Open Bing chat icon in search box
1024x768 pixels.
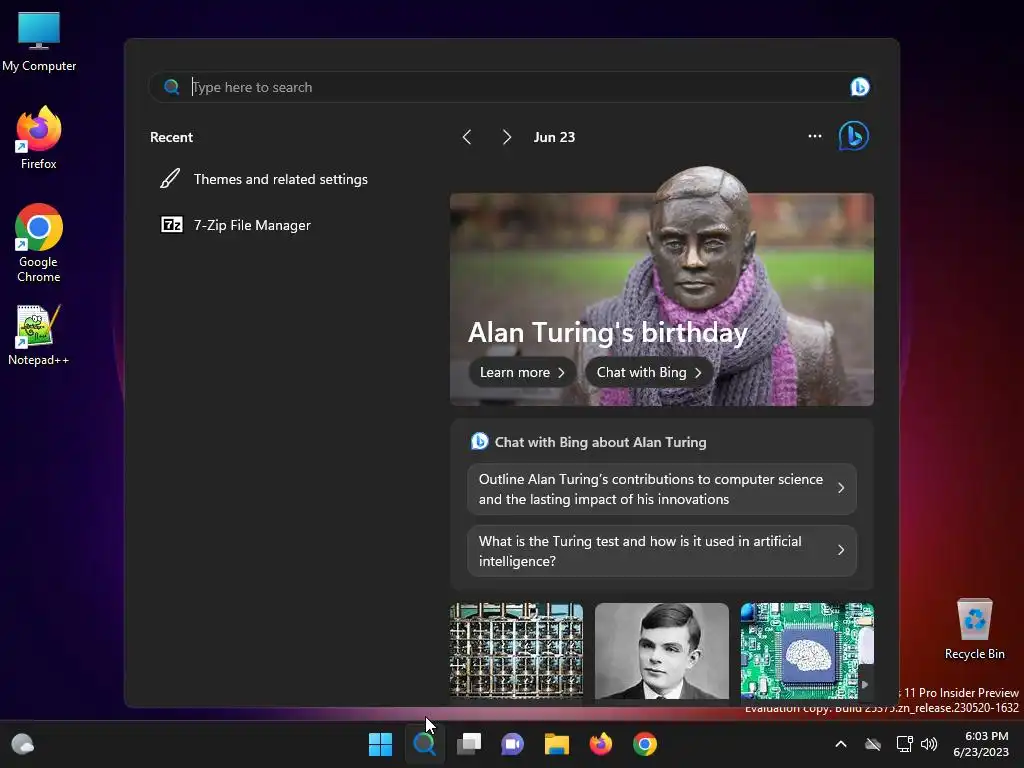[859, 87]
